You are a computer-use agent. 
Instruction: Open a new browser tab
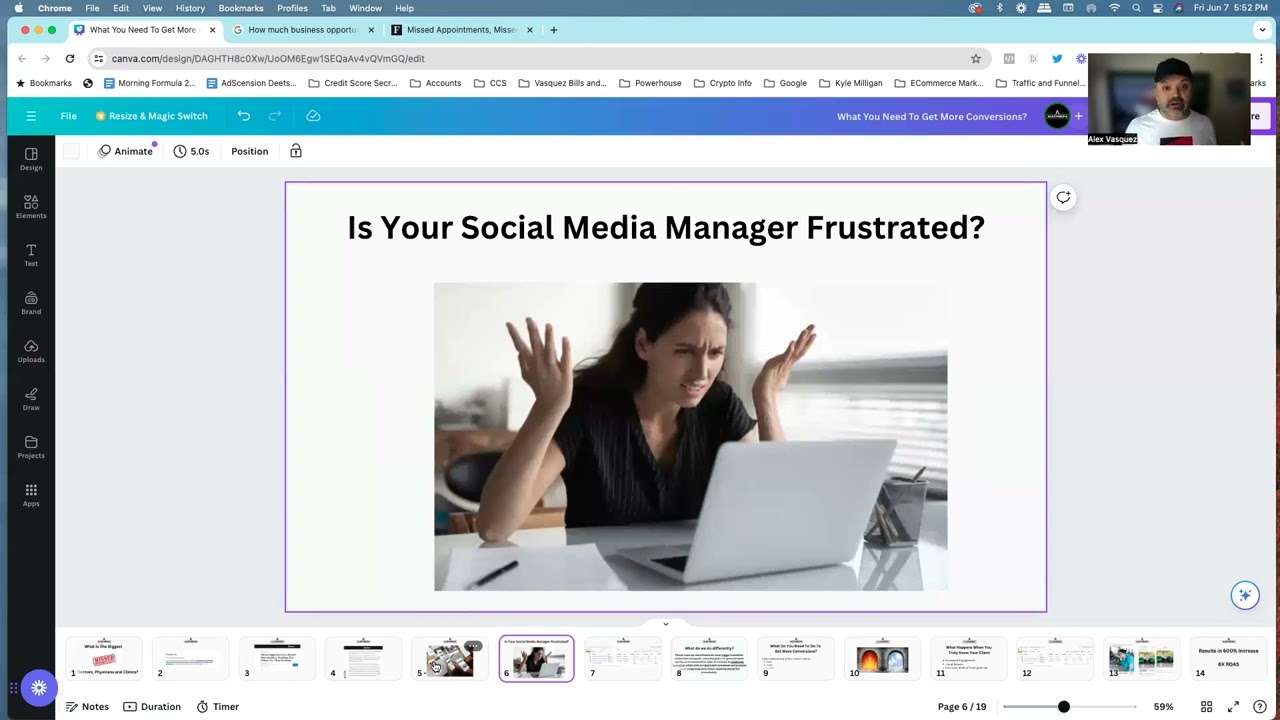tap(553, 30)
